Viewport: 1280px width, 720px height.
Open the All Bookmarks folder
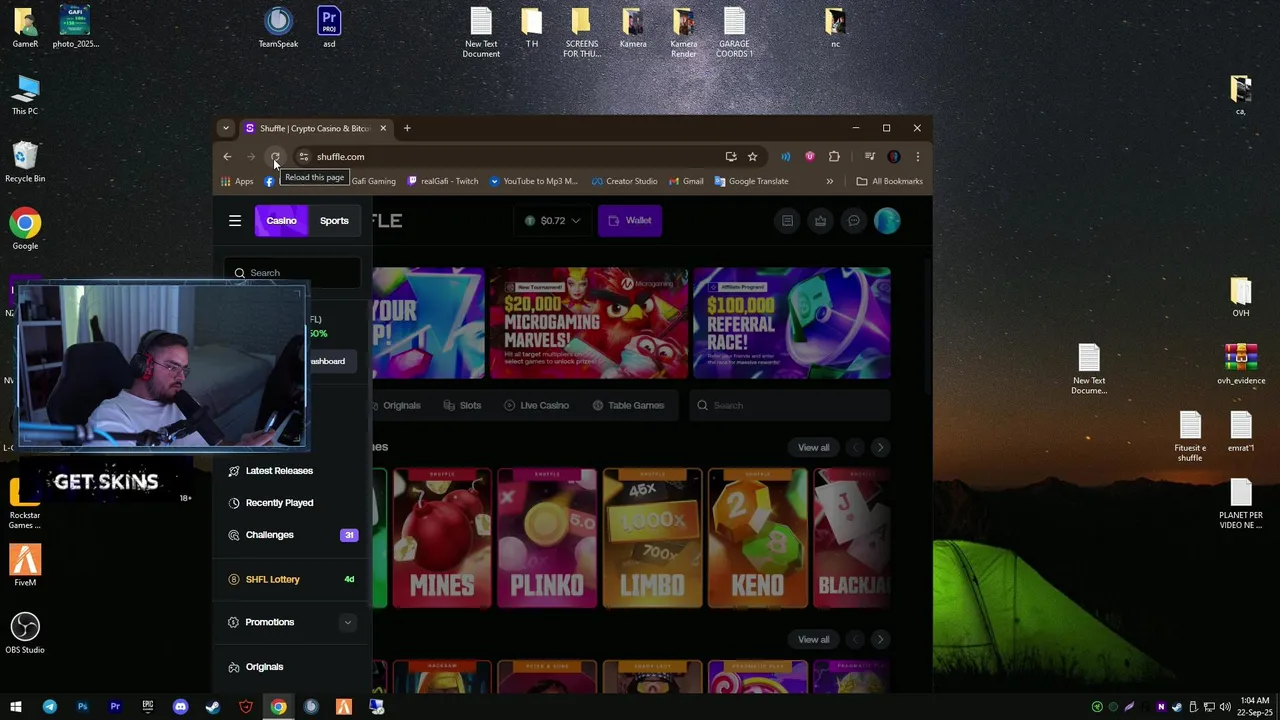(890, 181)
